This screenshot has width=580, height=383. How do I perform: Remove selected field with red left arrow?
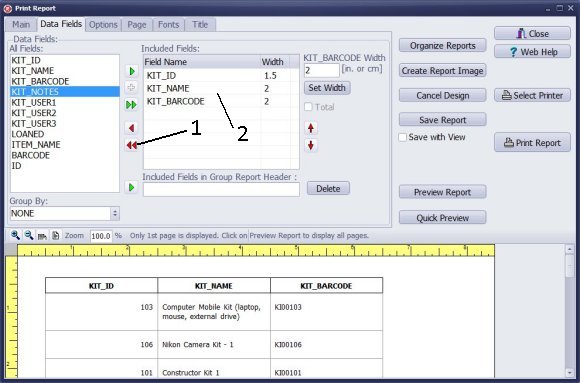point(132,128)
